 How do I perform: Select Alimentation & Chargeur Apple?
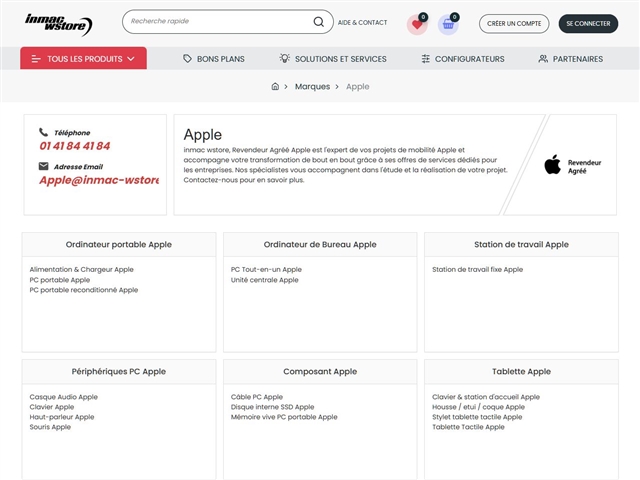coord(81,269)
